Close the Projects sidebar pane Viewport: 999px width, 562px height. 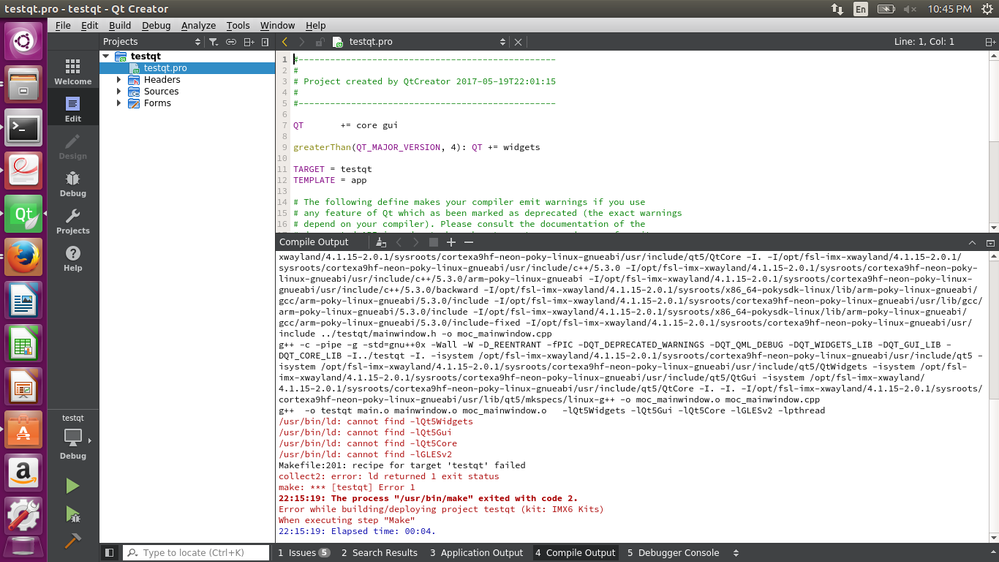pyautogui.click(x=265, y=42)
